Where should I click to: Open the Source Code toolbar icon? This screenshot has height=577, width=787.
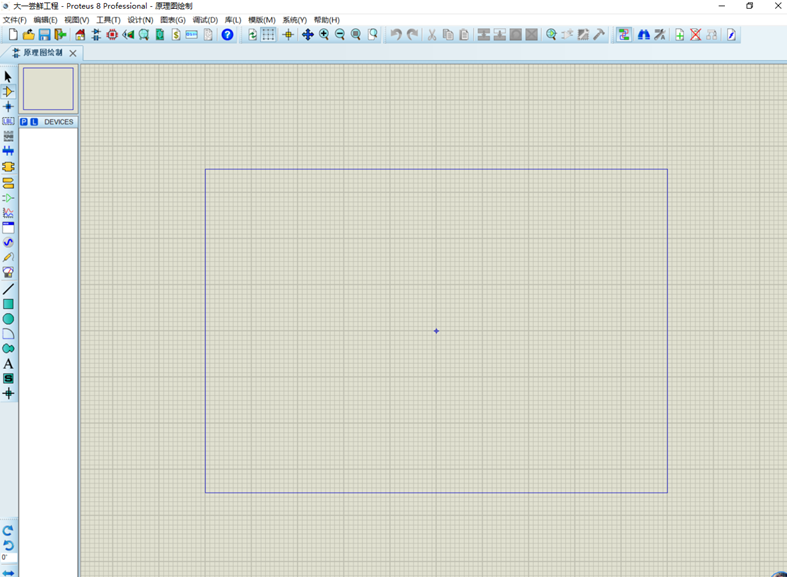192,35
